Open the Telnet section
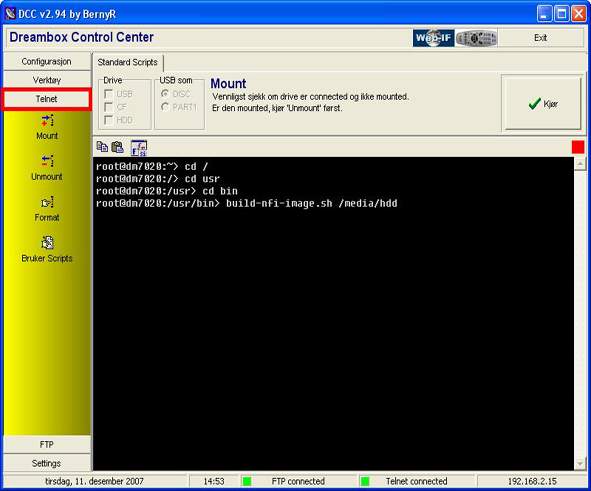Screen dimensions: 591x491 tap(47, 99)
